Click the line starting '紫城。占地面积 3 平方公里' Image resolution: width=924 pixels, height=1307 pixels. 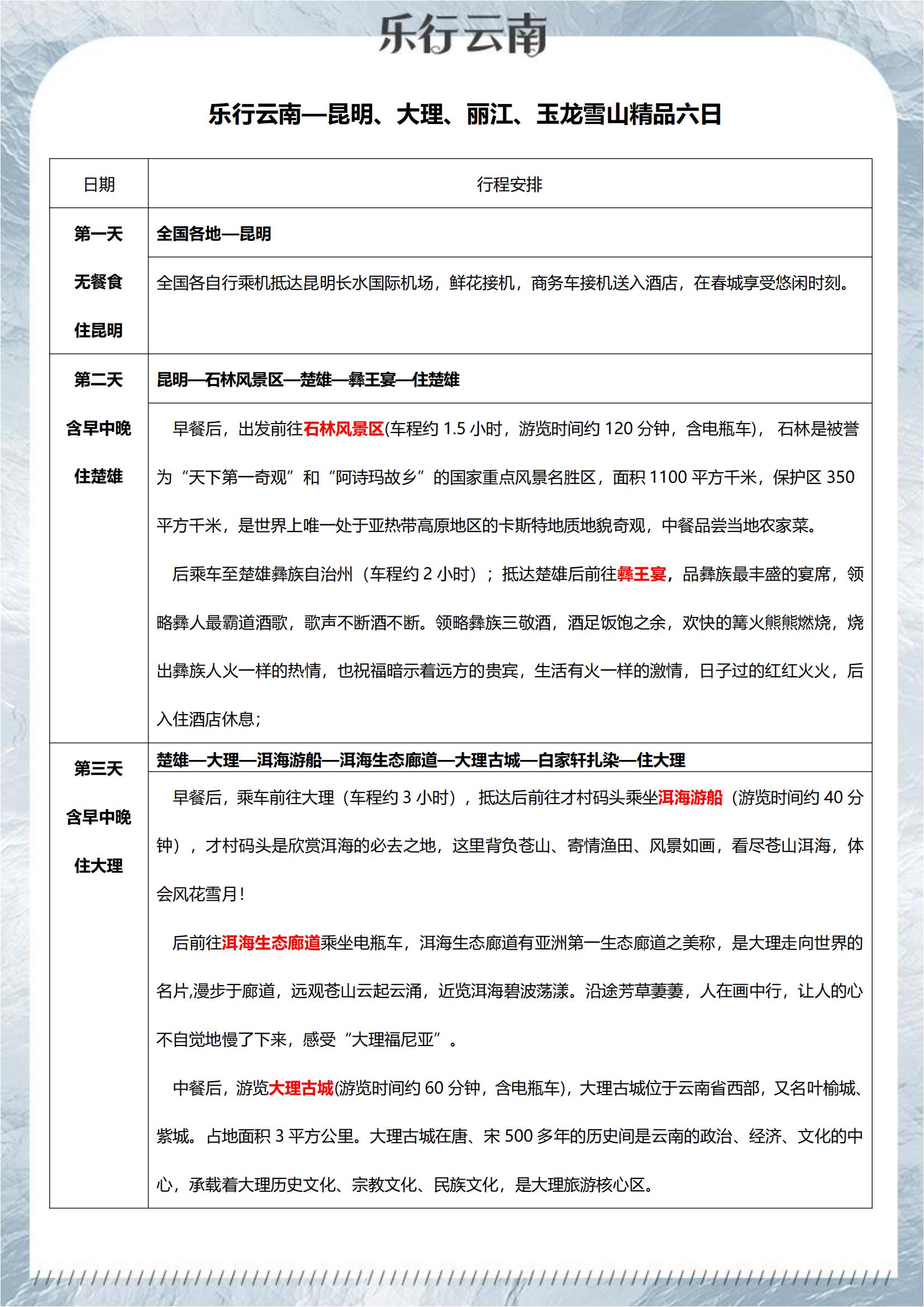click(511, 1137)
